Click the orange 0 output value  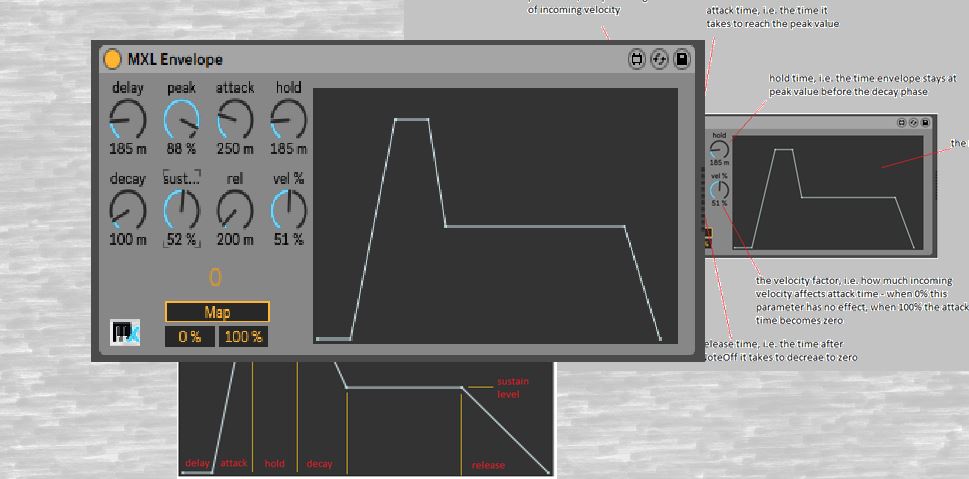pos(215,278)
